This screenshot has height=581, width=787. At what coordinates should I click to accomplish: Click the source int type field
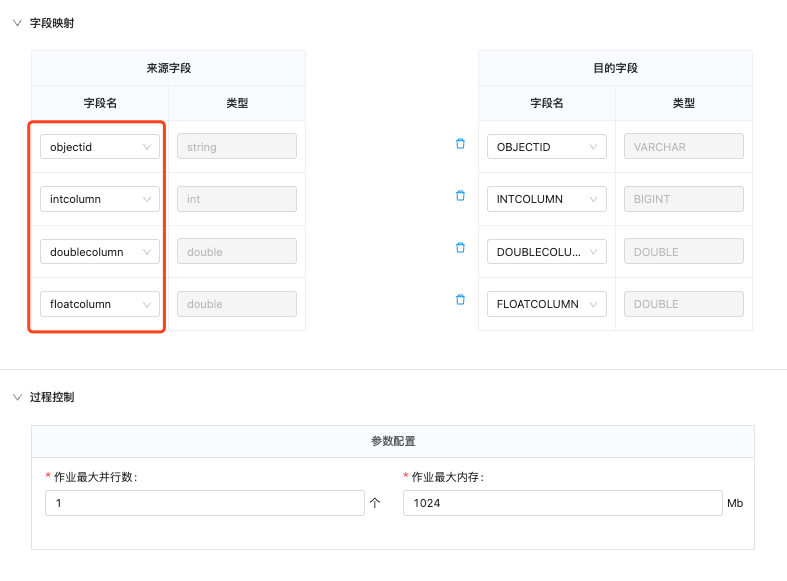click(236, 199)
